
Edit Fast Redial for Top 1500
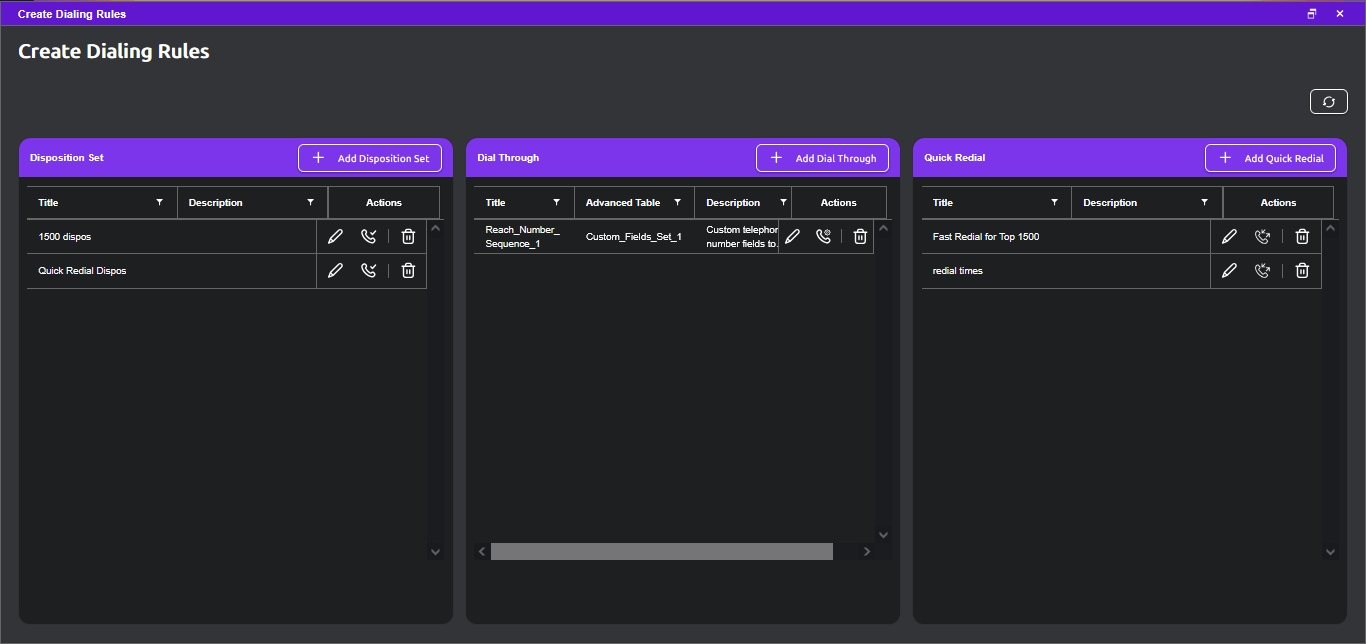coord(1230,237)
